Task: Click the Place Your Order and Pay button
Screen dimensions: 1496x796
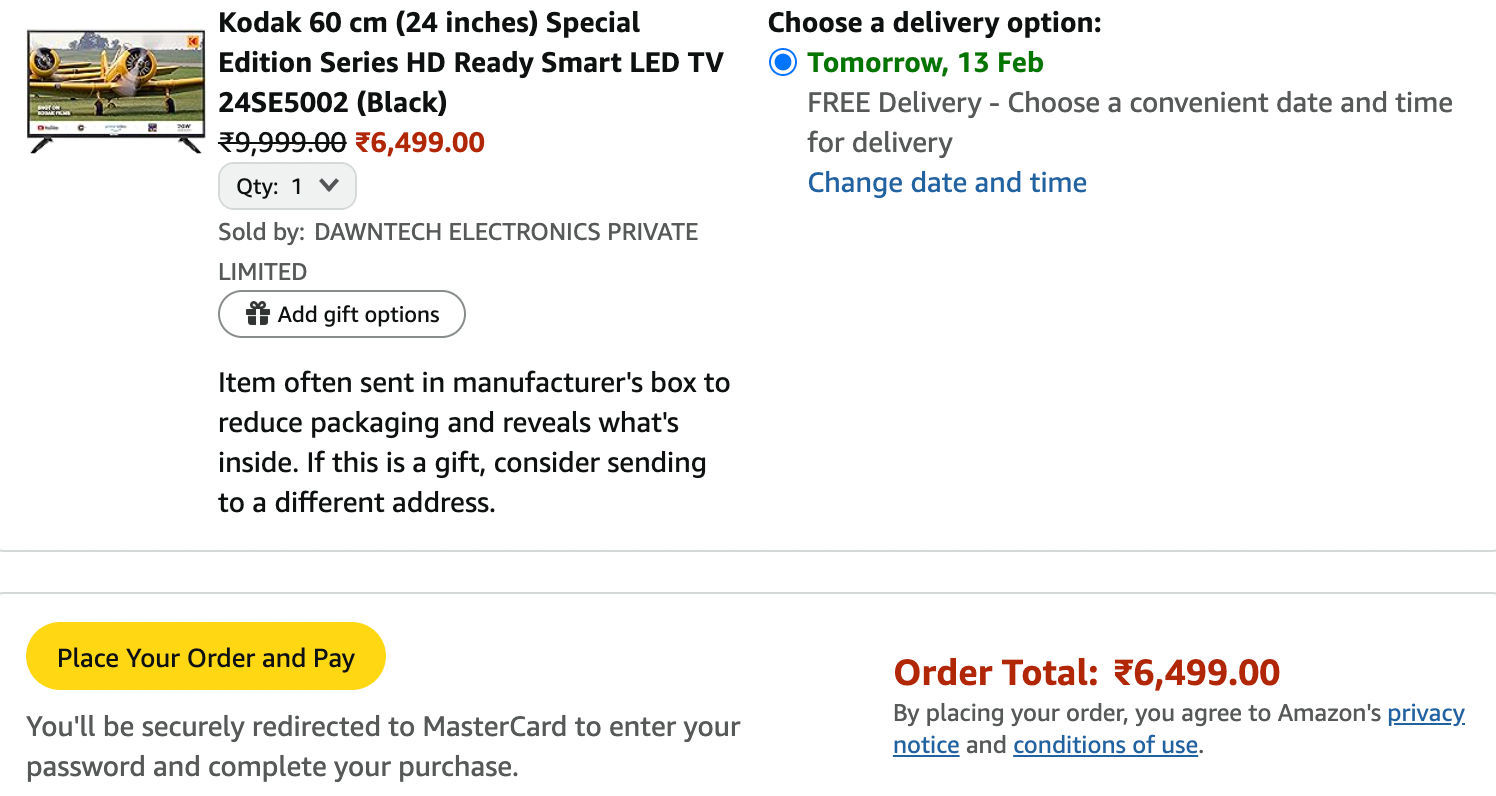Action: (206, 657)
